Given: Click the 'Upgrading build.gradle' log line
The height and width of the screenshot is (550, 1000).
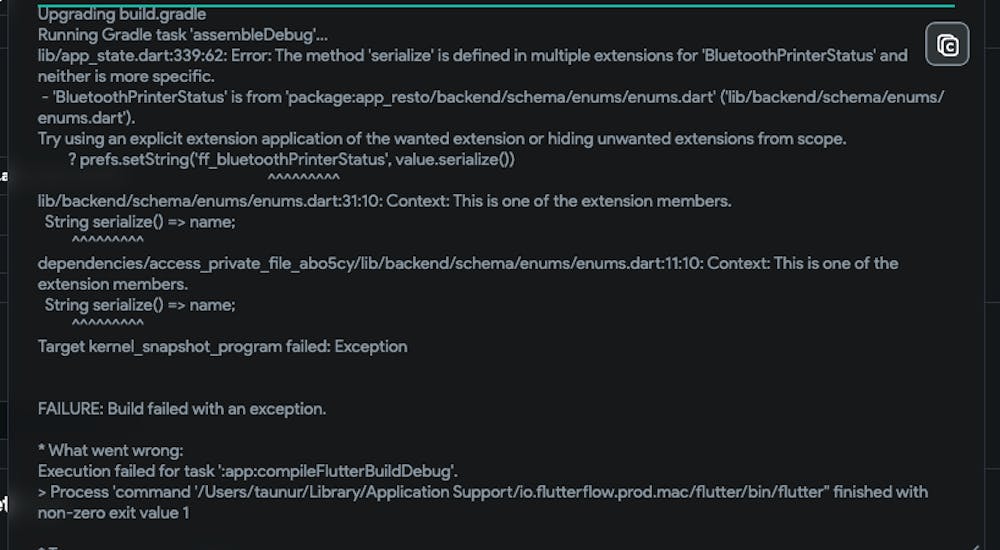Looking at the screenshot, I should pyautogui.click(x=122, y=15).
